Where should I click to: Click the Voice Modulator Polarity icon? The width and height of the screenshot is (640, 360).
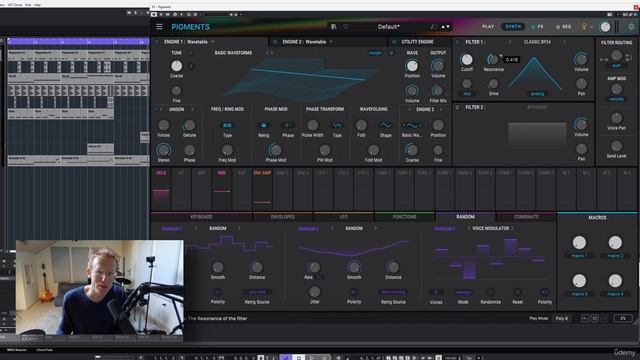pyautogui.click(x=544, y=292)
